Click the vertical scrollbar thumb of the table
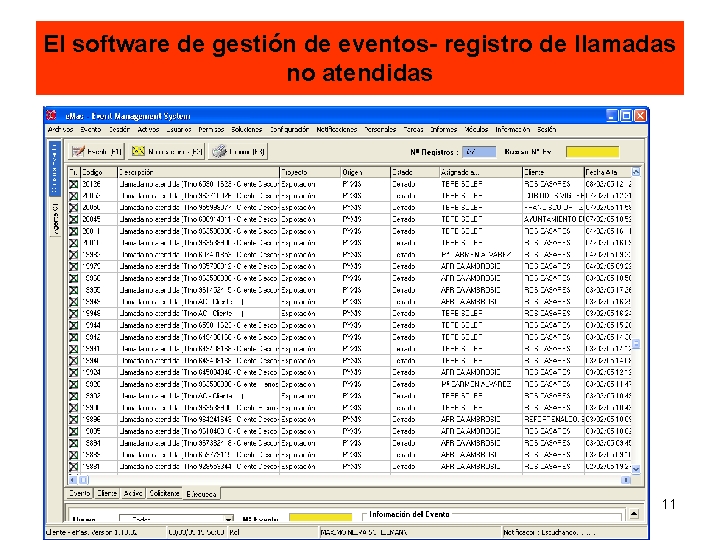This screenshot has height=540, width=720. click(x=636, y=344)
